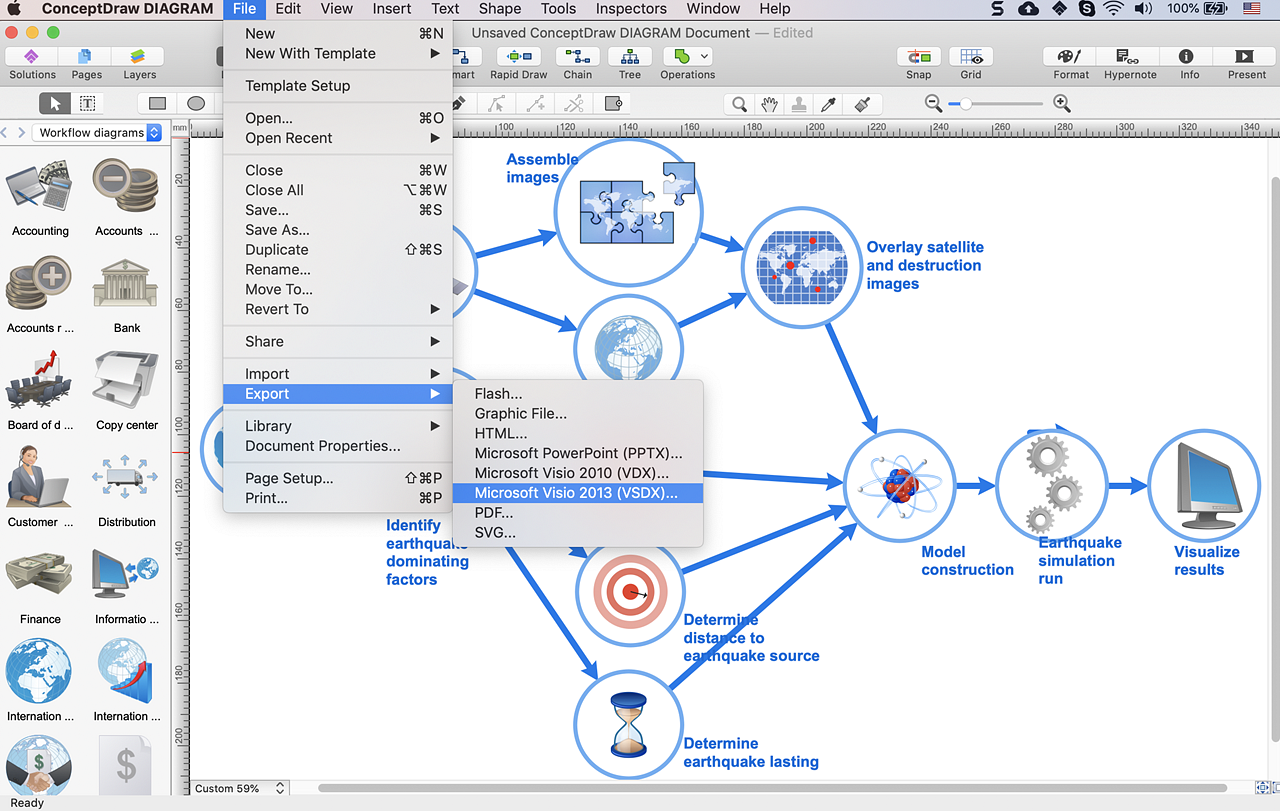Expand the Library submenu
1280x811 pixels.
(x=338, y=426)
